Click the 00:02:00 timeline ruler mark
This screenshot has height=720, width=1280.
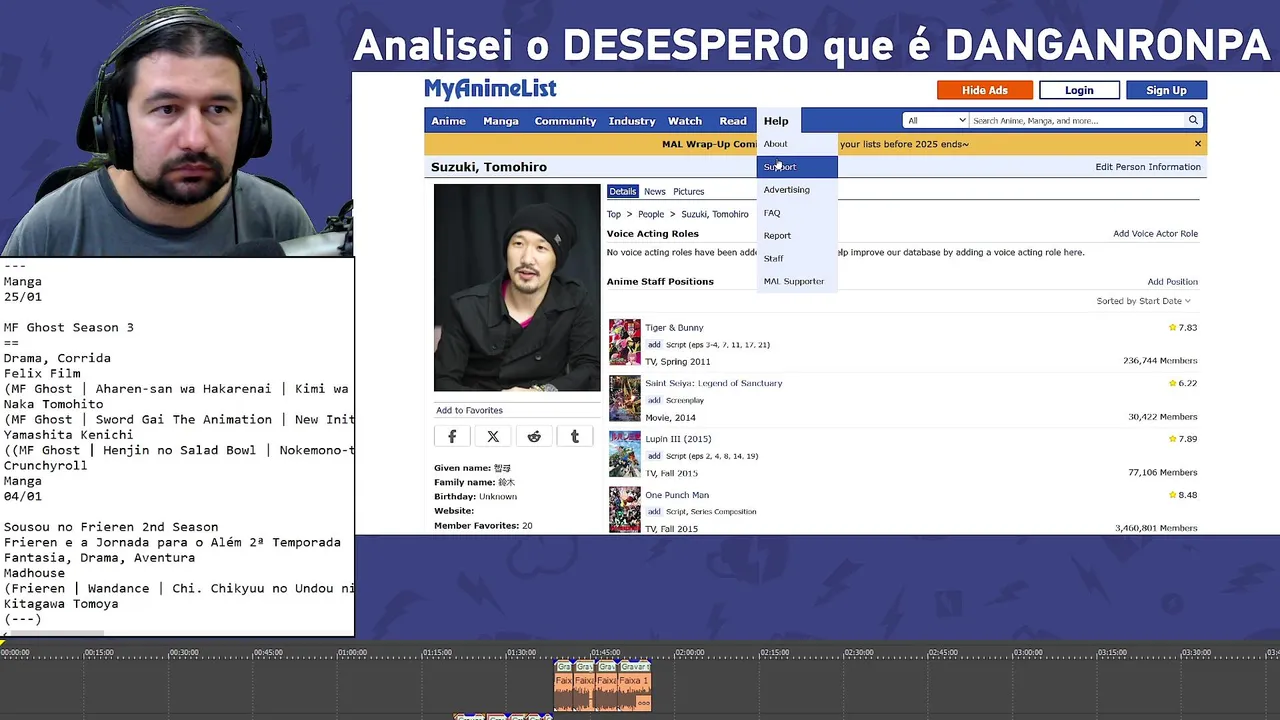pos(689,653)
